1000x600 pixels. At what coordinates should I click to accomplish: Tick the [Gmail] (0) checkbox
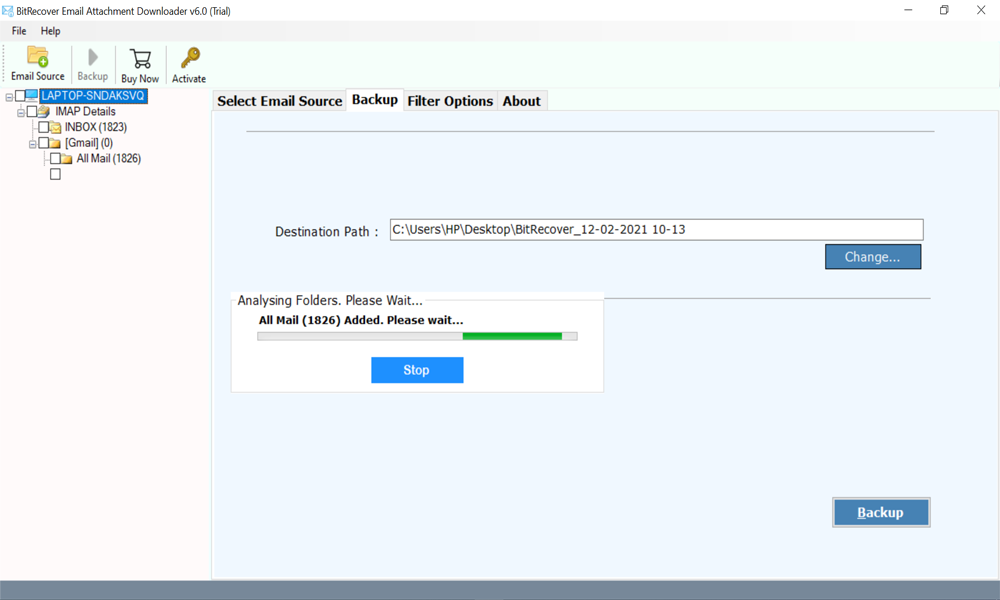(x=43, y=143)
